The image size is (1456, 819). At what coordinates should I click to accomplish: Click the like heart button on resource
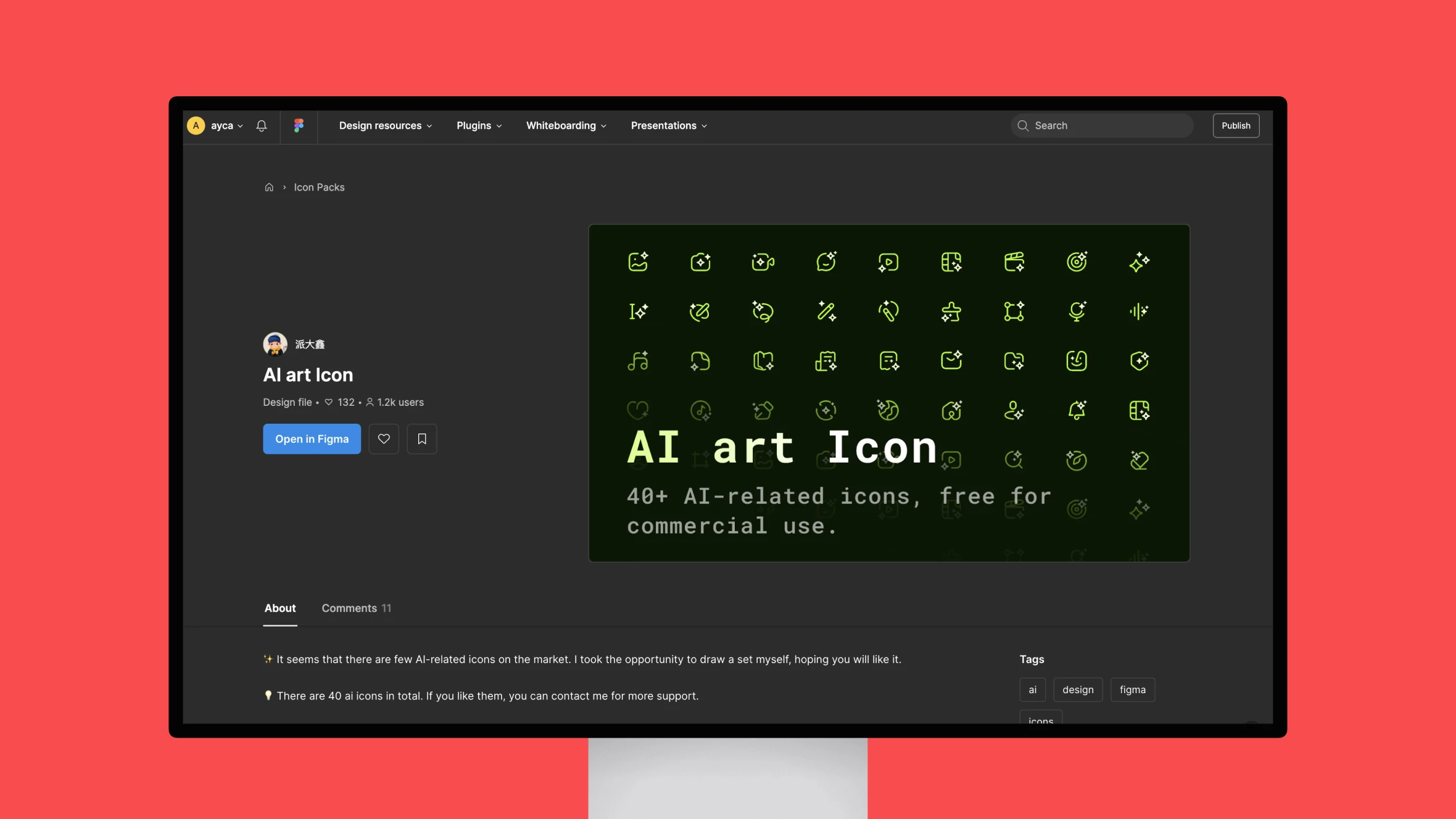(x=384, y=438)
